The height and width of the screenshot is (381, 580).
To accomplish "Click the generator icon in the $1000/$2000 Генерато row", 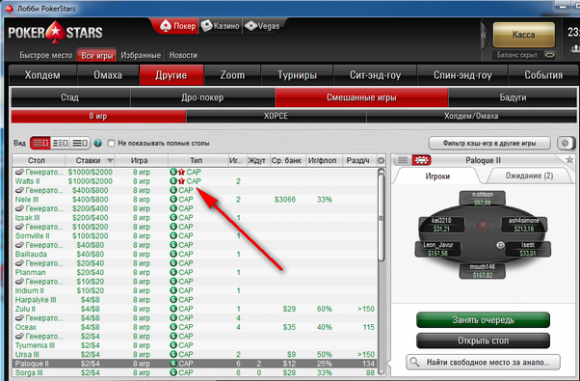I will point(19,172).
